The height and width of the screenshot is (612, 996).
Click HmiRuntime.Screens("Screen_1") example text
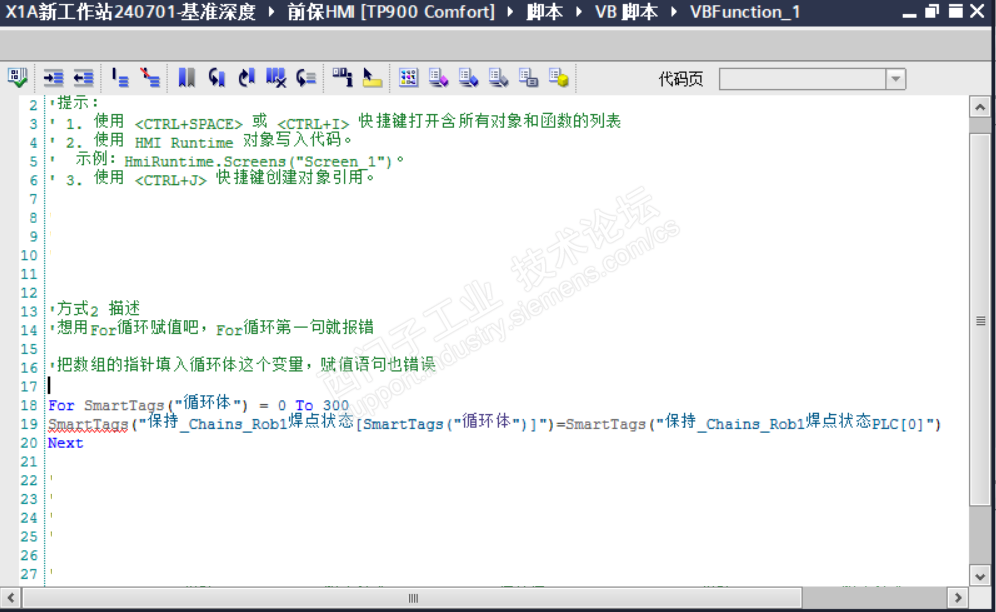[x=258, y=161]
